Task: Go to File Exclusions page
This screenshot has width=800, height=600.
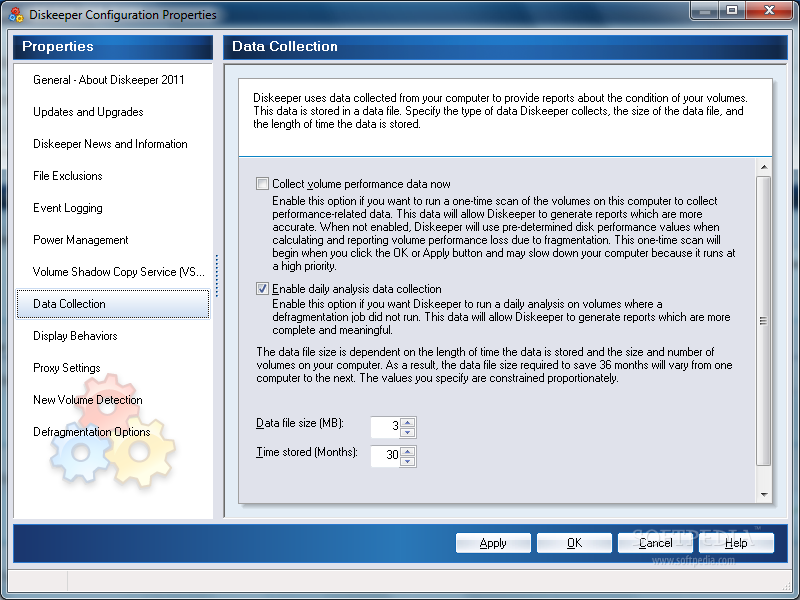Action: [x=68, y=176]
